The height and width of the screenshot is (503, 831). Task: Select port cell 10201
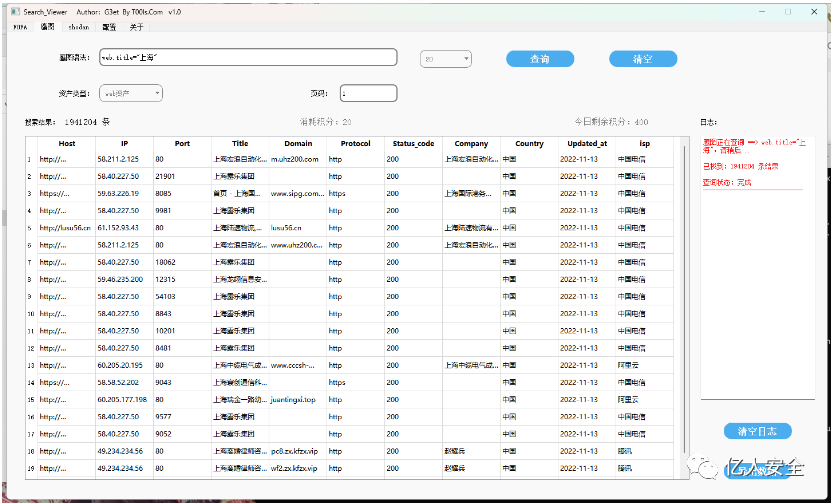point(182,331)
